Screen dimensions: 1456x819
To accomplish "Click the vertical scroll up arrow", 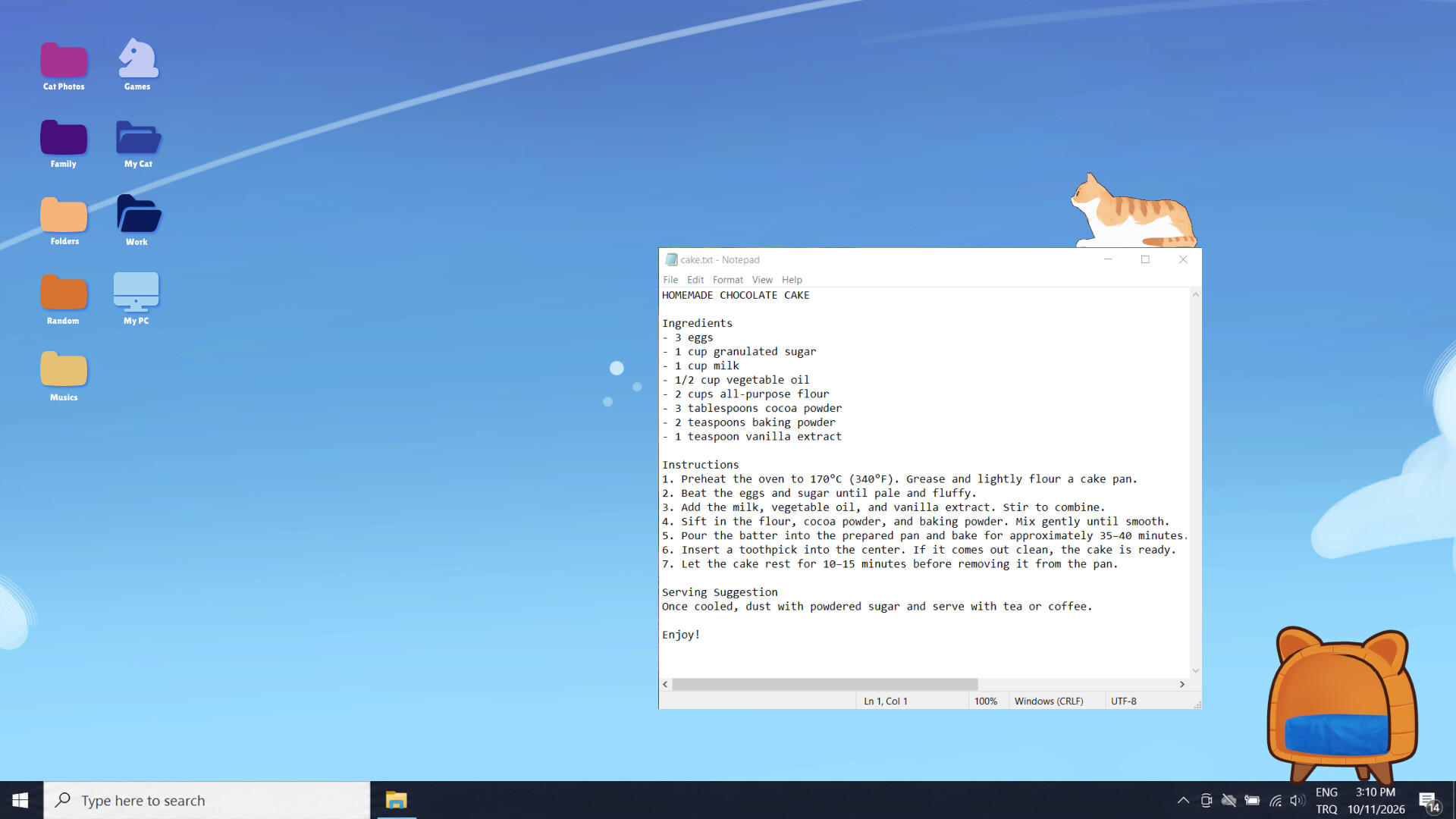I will point(1196,294).
